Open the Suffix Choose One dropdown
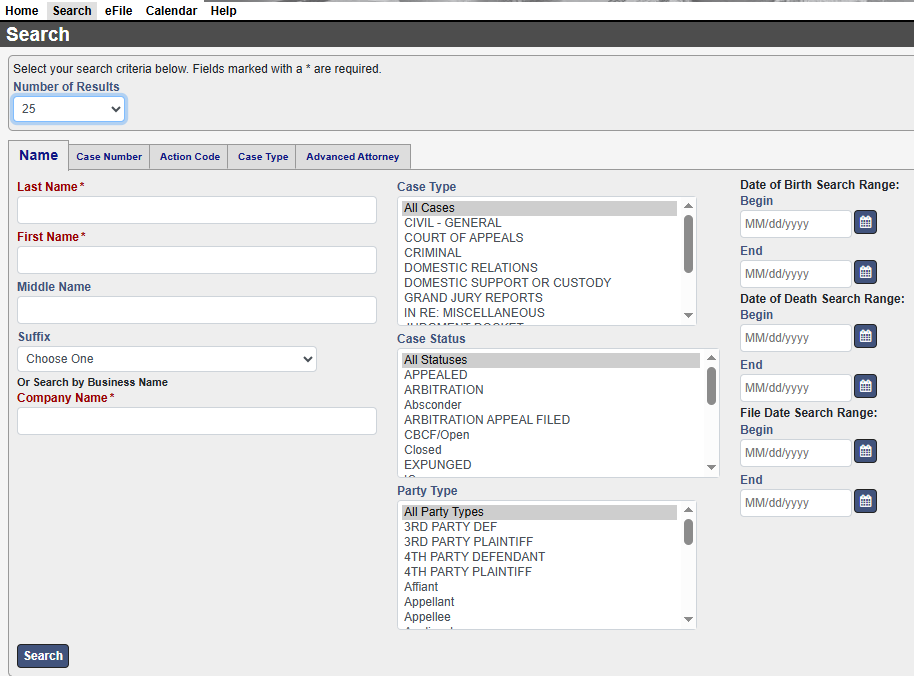The image size is (914, 676). pyautogui.click(x=166, y=359)
